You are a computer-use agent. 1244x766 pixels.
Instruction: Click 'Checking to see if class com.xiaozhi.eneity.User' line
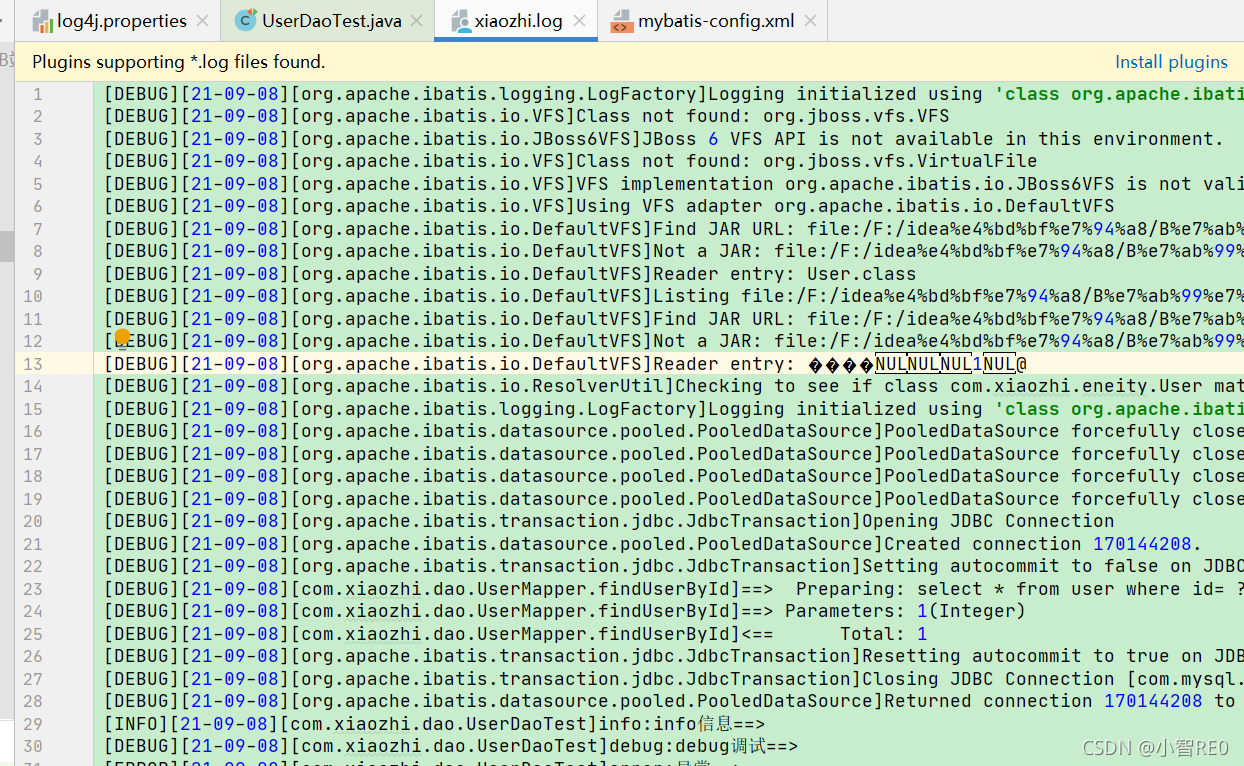click(x=673, y=386)
